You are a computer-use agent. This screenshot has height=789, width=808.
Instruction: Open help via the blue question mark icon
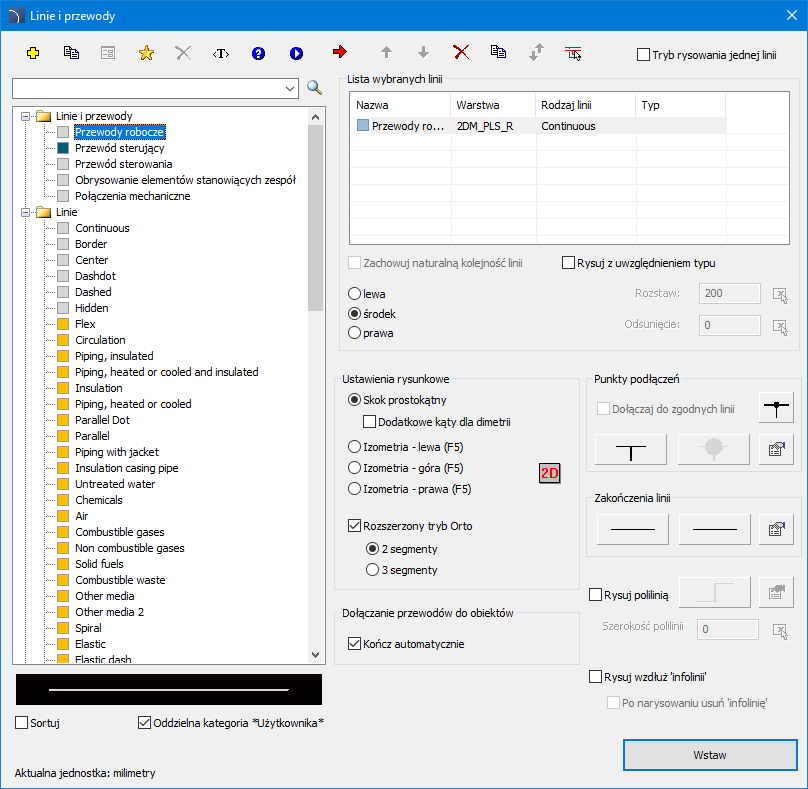pos(258,53)
